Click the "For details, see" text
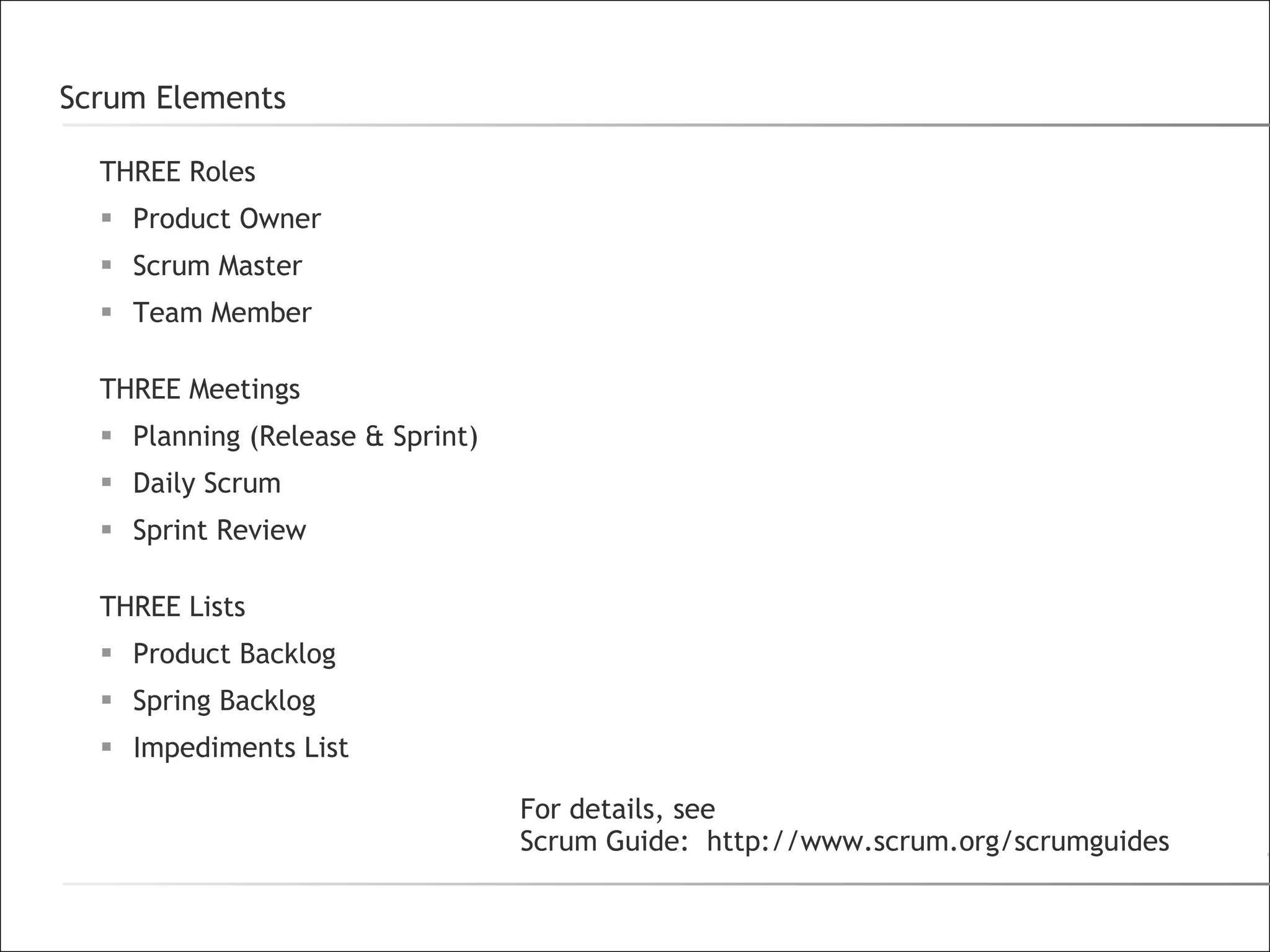Screen dimensions: 1270x952 click(617, 809)
